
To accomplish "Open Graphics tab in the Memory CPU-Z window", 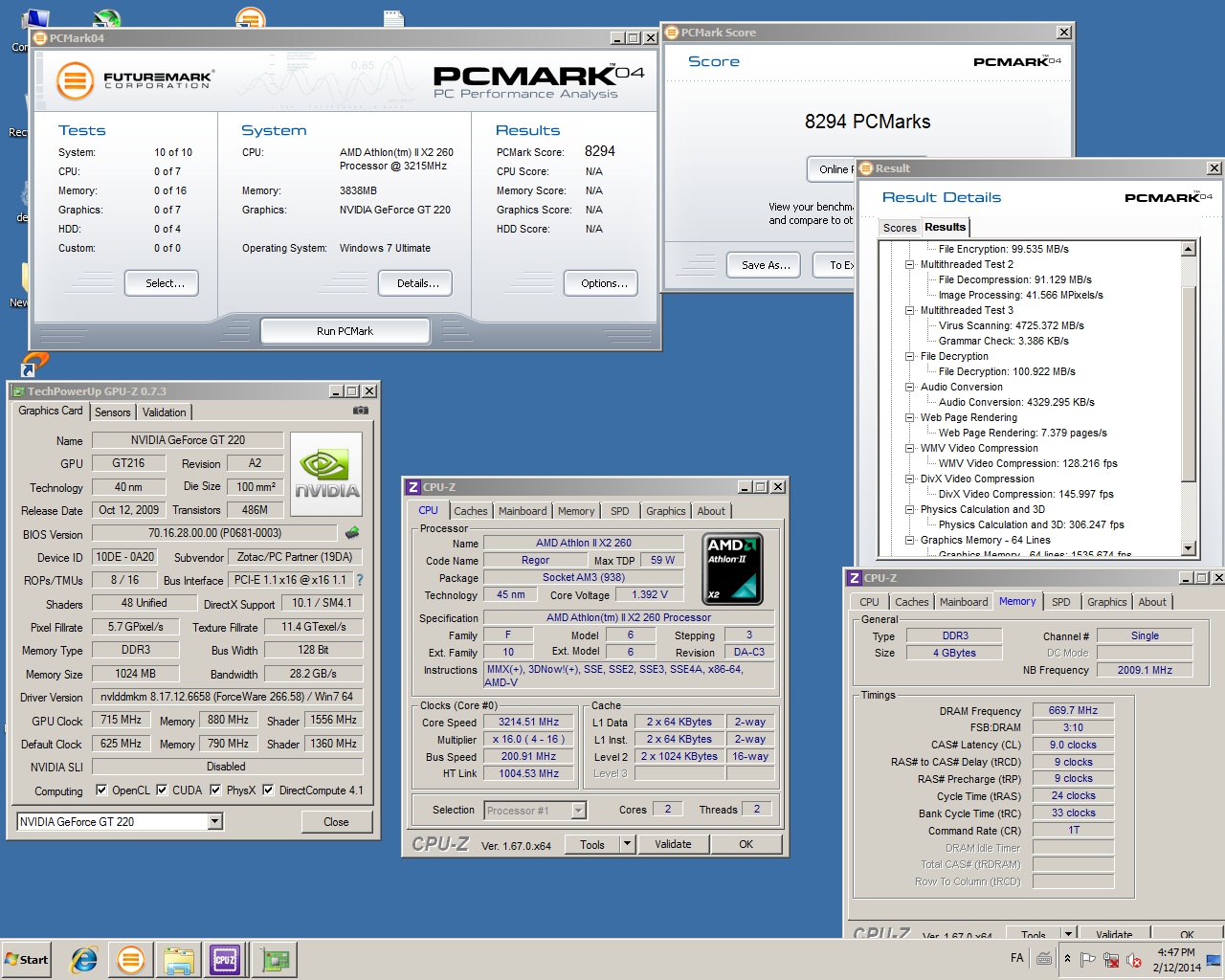I will coord(1107,602).
